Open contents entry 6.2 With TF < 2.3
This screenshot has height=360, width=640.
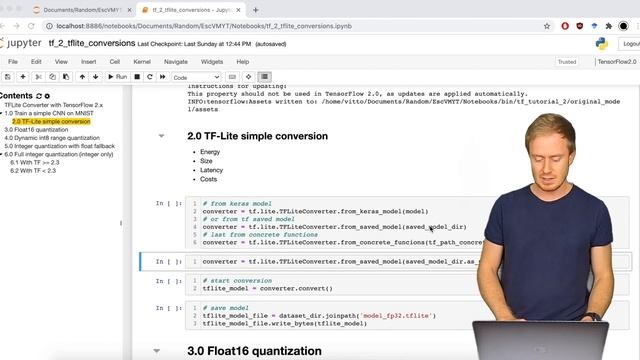coord(33,170)
